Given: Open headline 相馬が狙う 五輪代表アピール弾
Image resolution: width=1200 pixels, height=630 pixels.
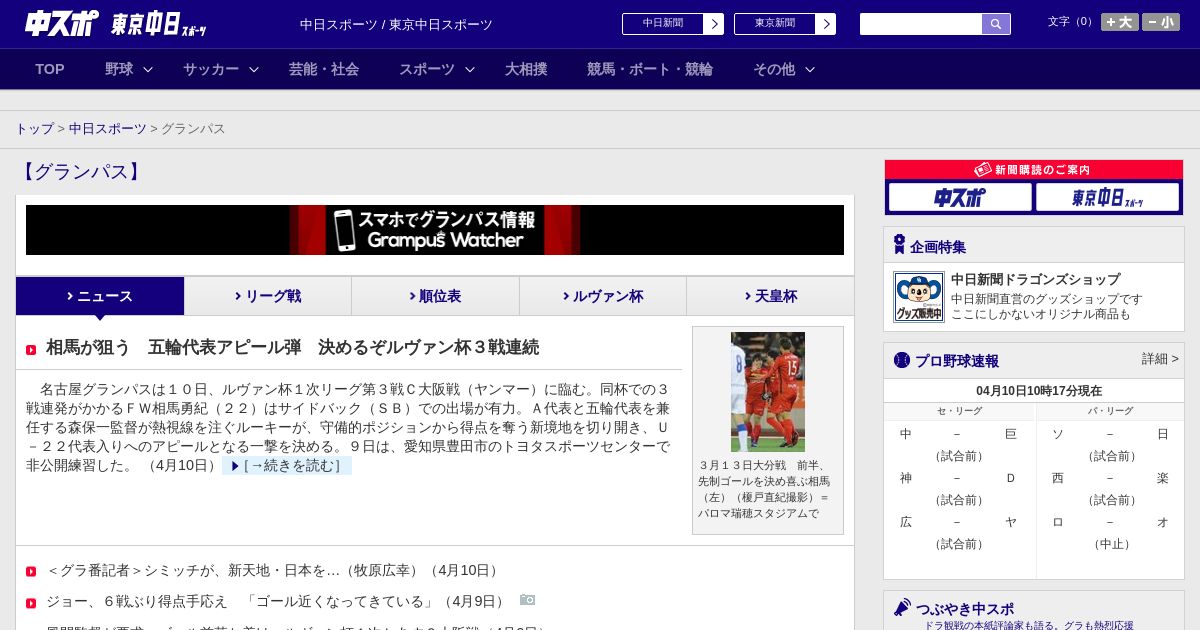Looking at the screenshot, I should tap(292, 348).
